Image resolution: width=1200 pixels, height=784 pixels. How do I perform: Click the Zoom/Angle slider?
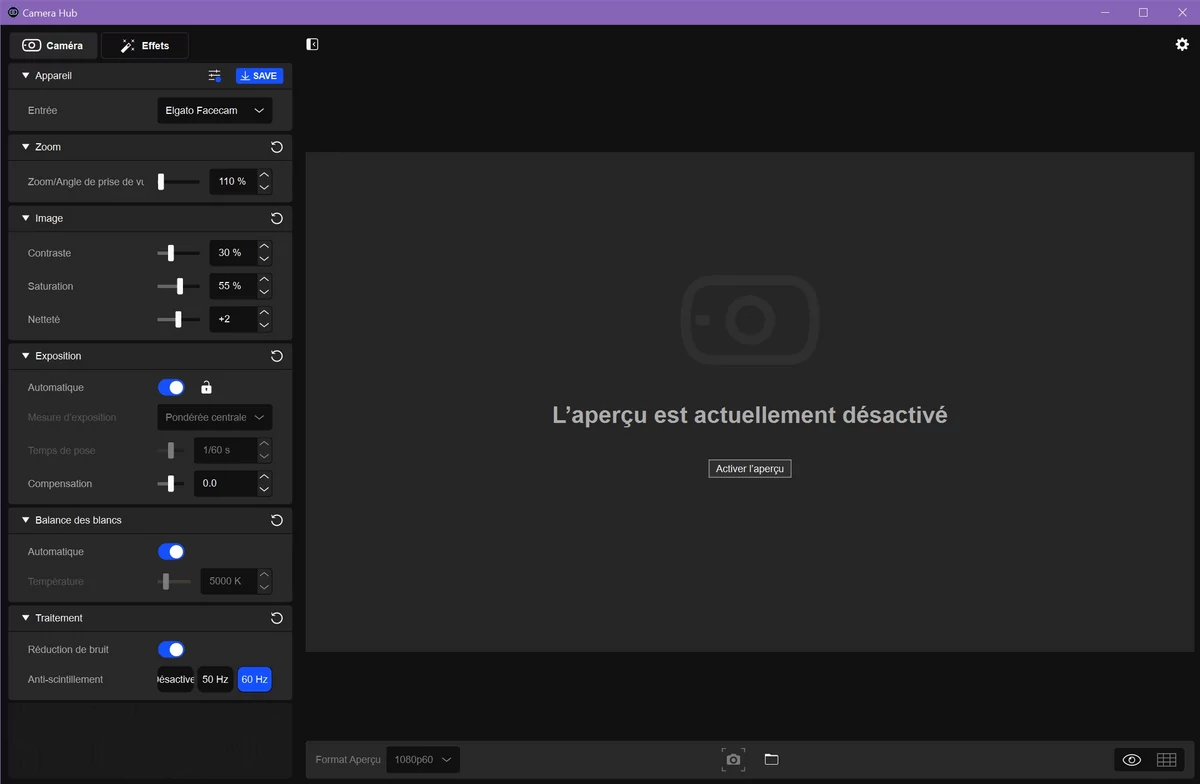point(178,182)
